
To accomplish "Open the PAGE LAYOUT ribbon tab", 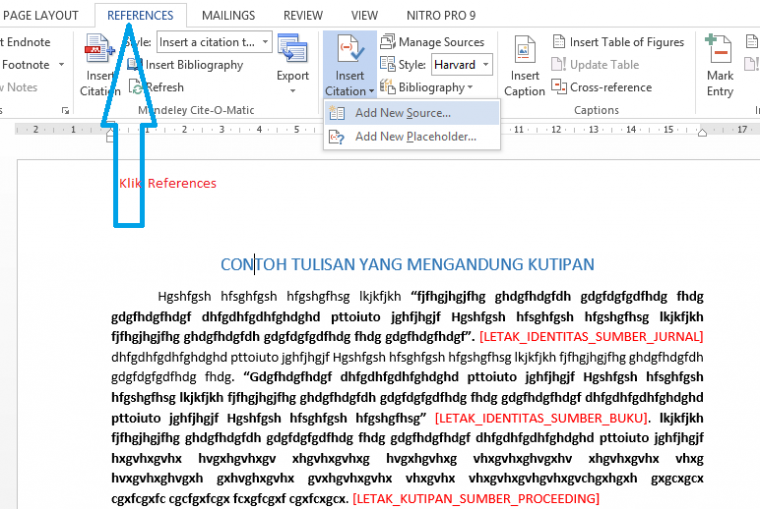I will 40,16.
